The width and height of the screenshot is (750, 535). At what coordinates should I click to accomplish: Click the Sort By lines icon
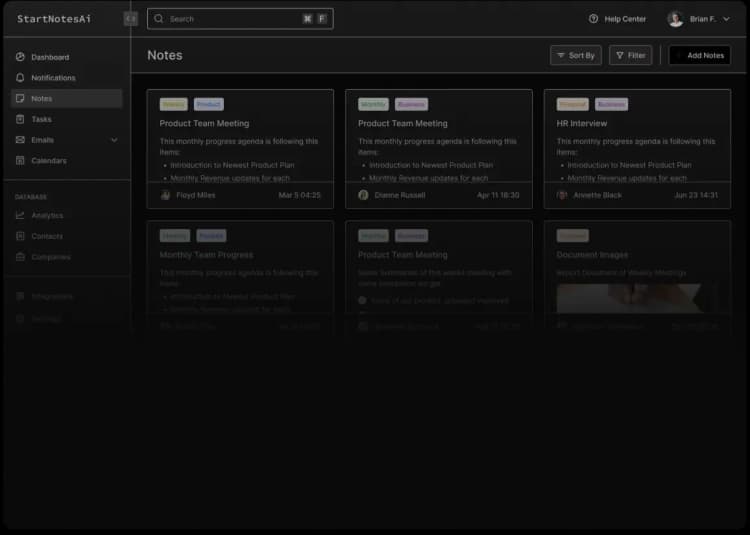pyautogui.click(x=561, y=55)
